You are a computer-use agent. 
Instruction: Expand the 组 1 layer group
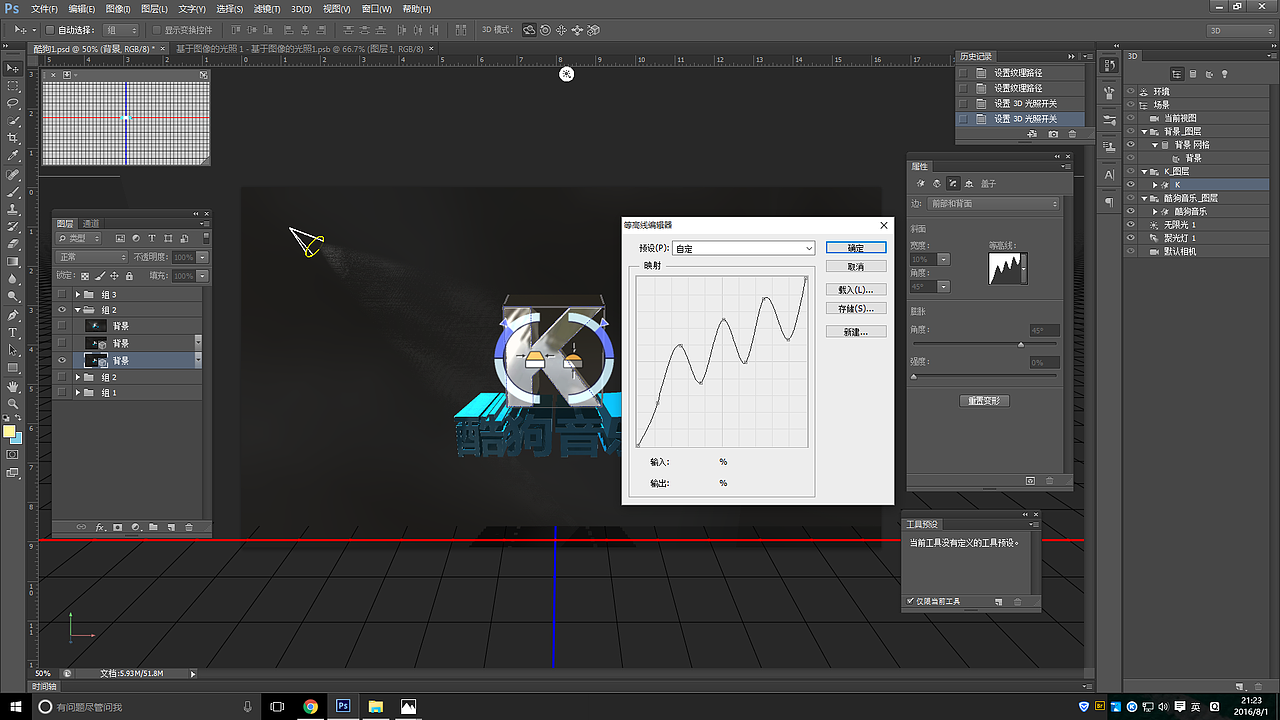[77, 393]
